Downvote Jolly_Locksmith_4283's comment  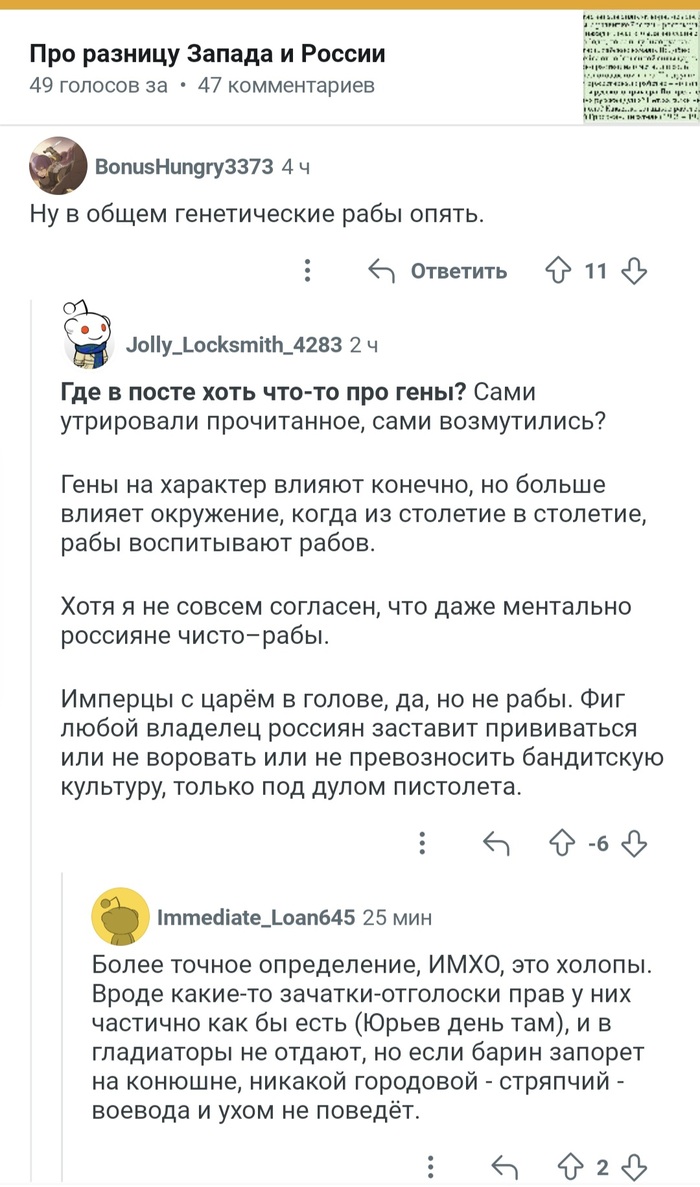tap(635, 843)
